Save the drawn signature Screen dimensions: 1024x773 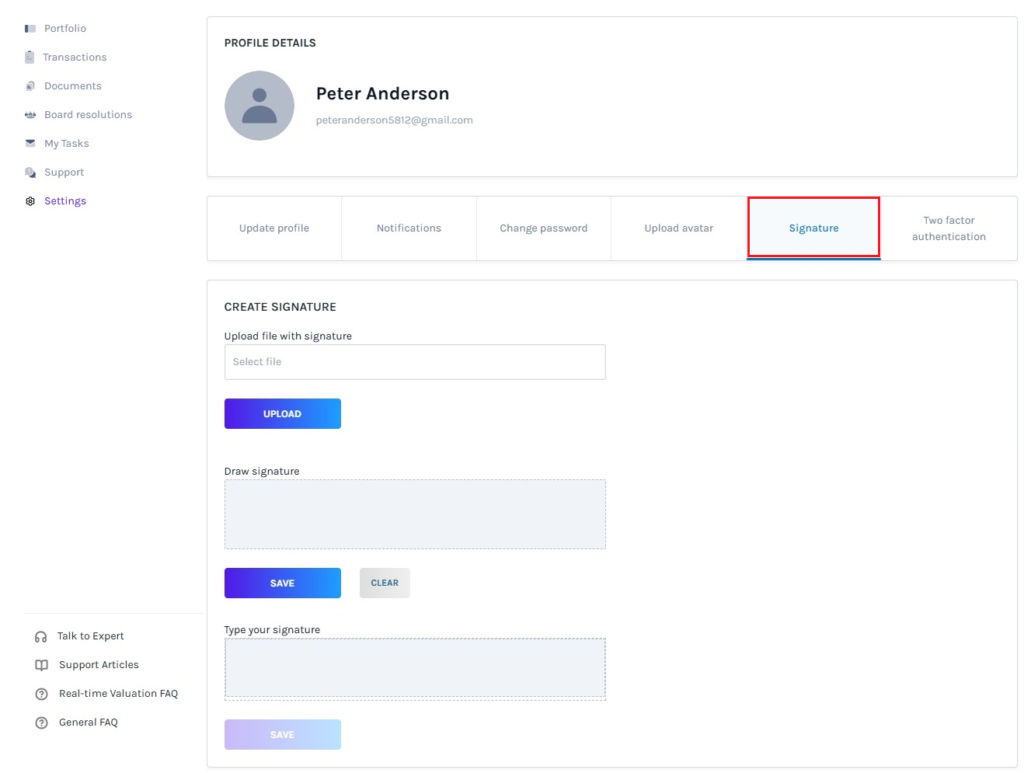(x=282, y=583)
